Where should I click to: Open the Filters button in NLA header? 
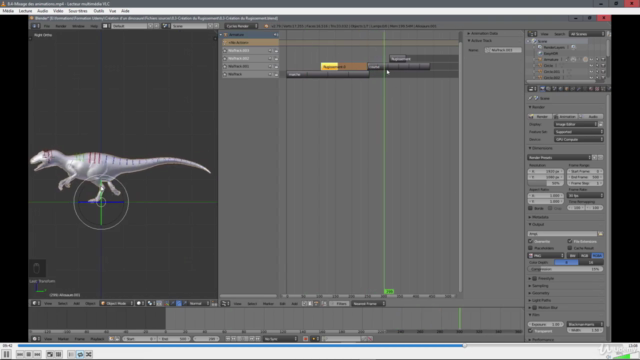(x=339, y=304)
